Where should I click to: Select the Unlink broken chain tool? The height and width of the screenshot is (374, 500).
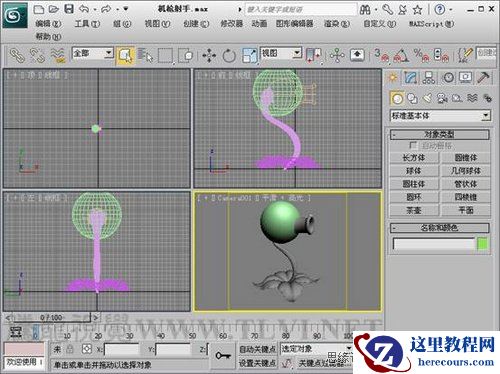(37, 55)
